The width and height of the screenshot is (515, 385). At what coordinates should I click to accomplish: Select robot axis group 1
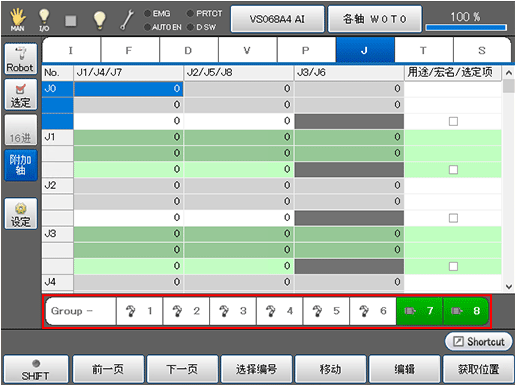tap(139, 311)
